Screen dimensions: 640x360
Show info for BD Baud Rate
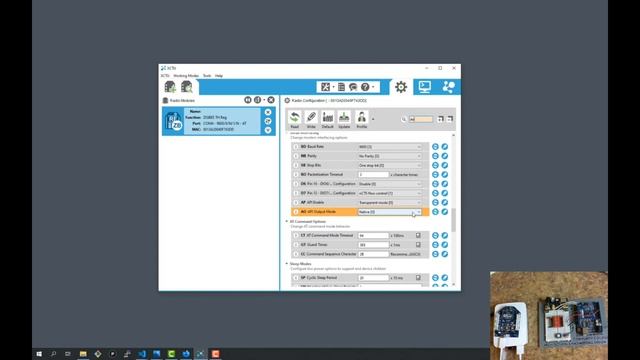point(296,147)
